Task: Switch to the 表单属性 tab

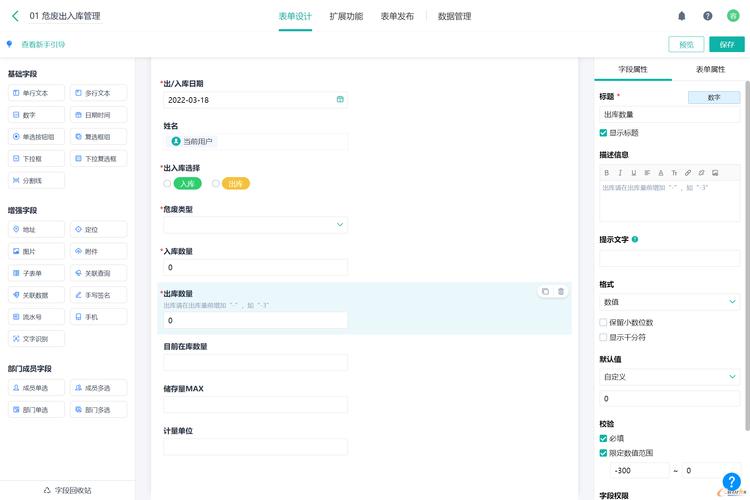Action: [x=710, y=69]
